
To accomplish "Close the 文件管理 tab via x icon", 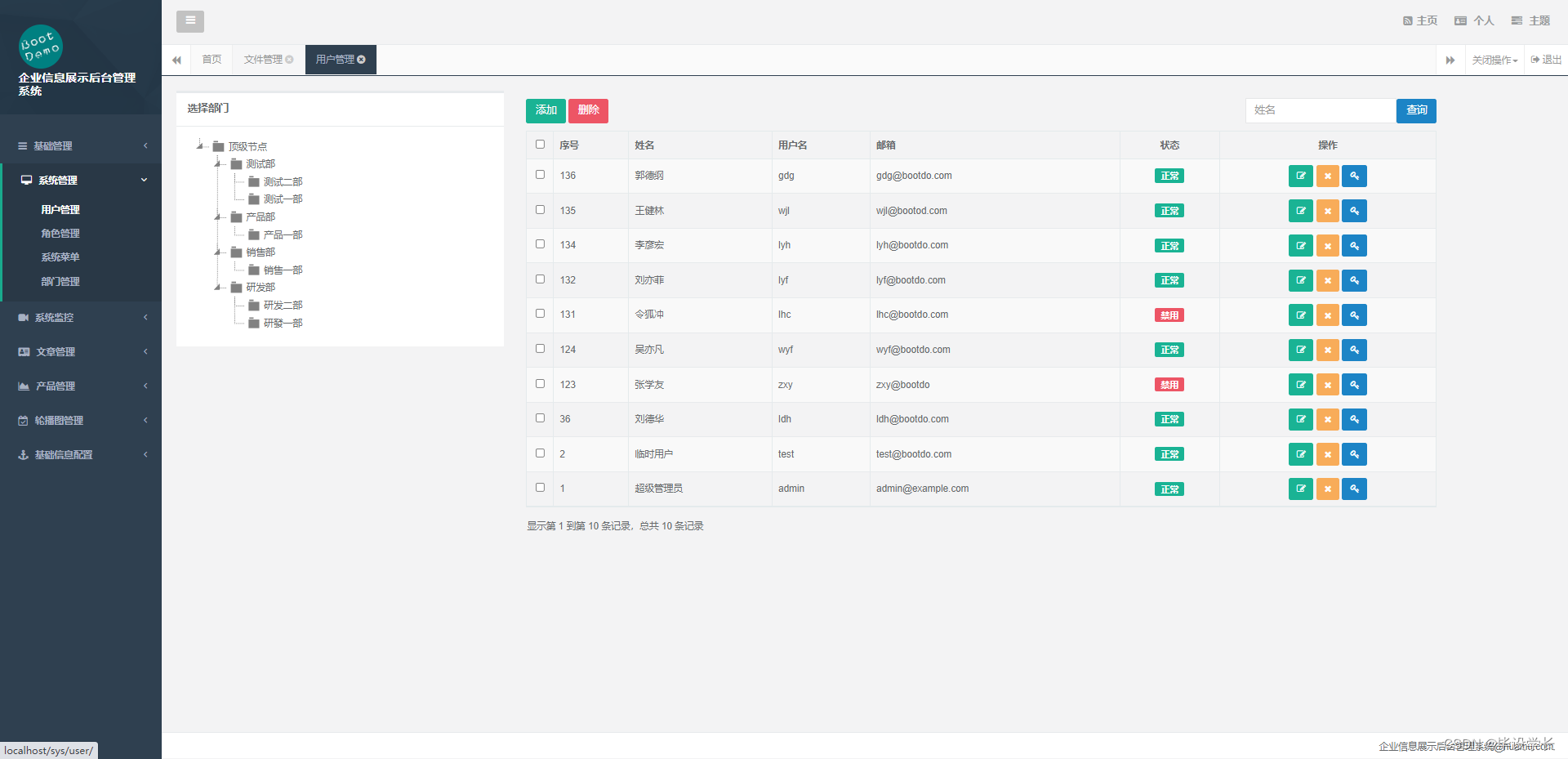I will [289, 60].
